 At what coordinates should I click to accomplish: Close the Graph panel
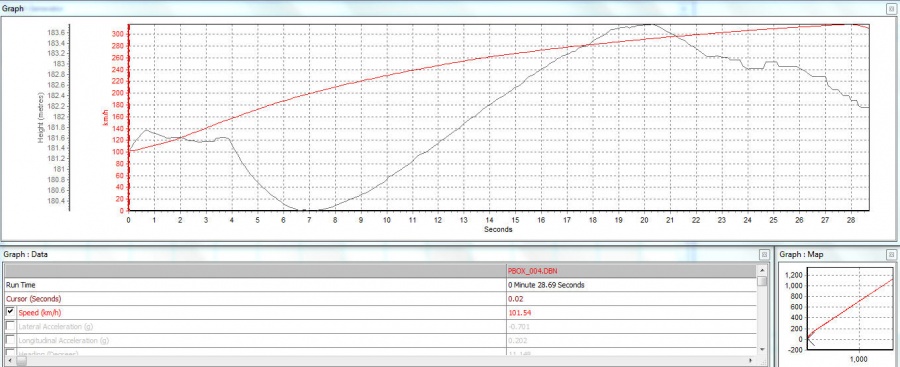(891, 9)
